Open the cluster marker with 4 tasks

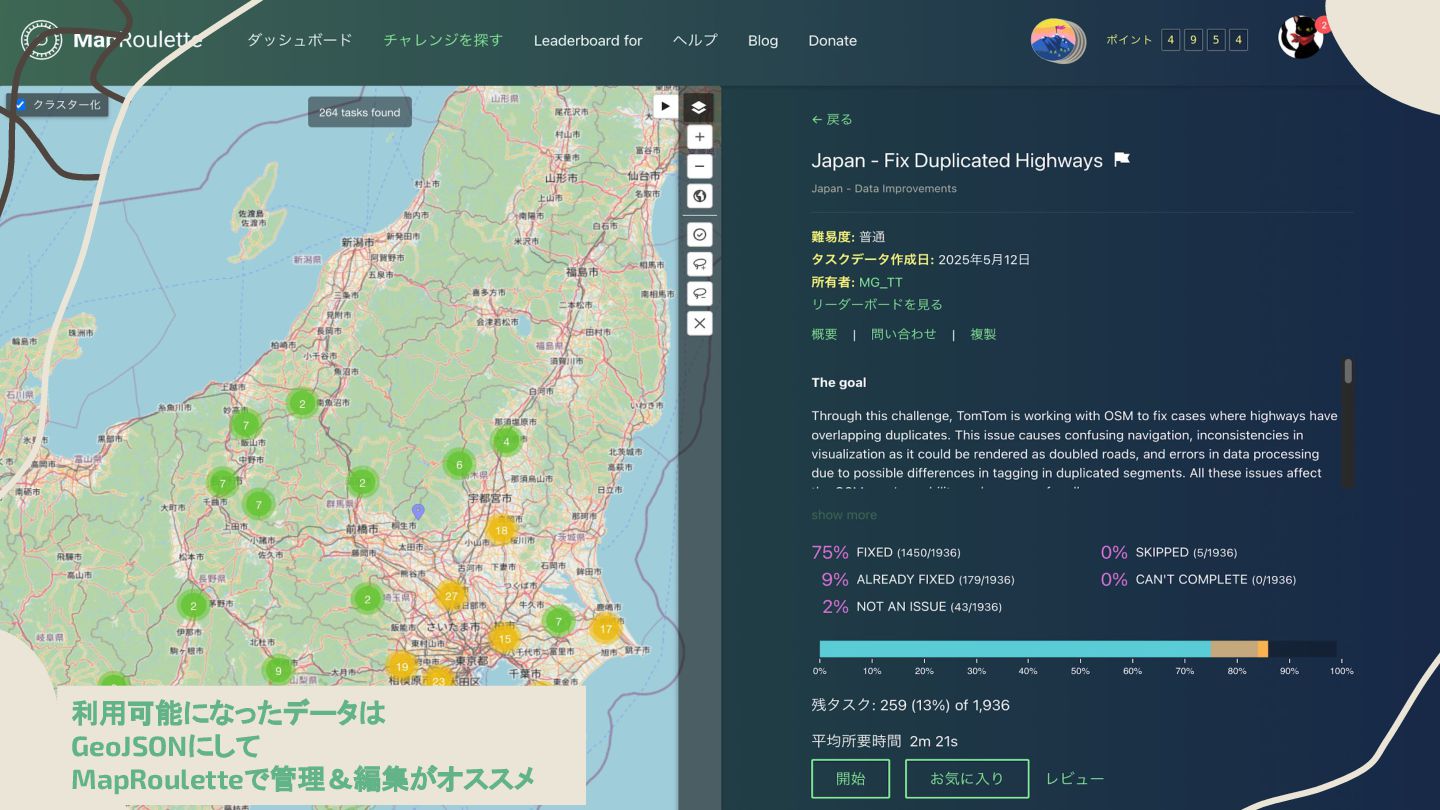507,441
